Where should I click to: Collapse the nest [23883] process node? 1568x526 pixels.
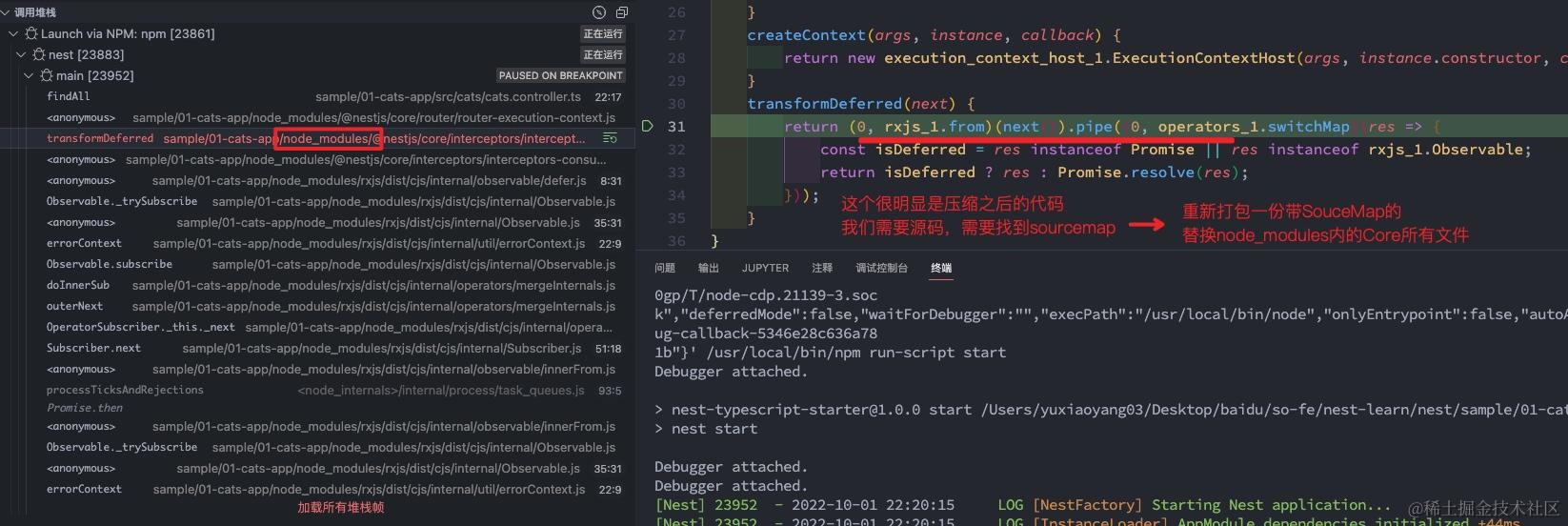(x=21, y=54)
